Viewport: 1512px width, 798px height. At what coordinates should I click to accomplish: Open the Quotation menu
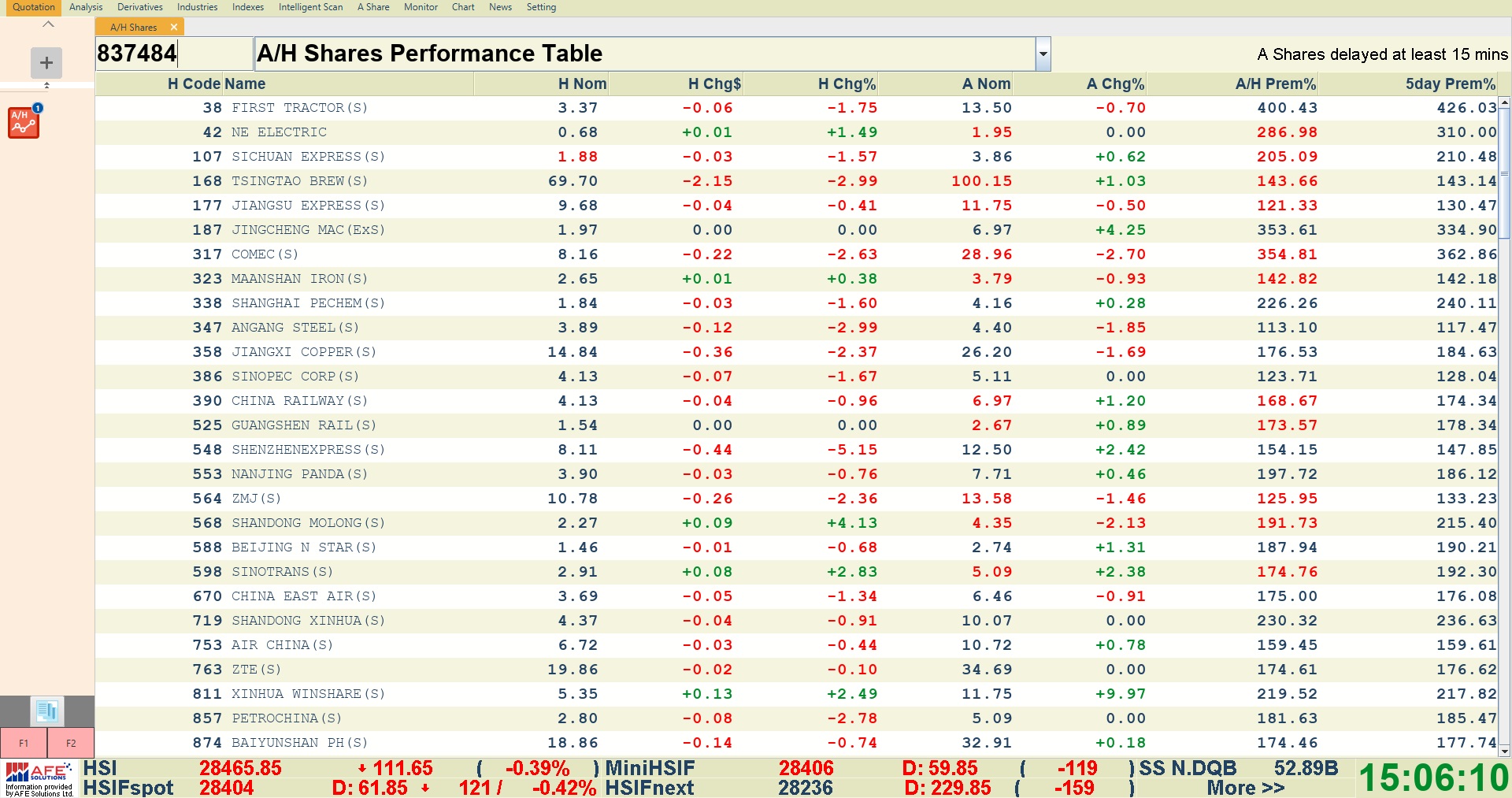coord(34,7)
